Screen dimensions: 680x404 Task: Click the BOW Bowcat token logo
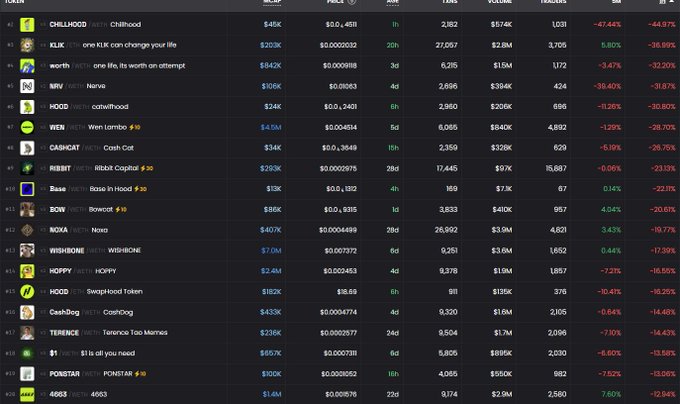point(27,209)
